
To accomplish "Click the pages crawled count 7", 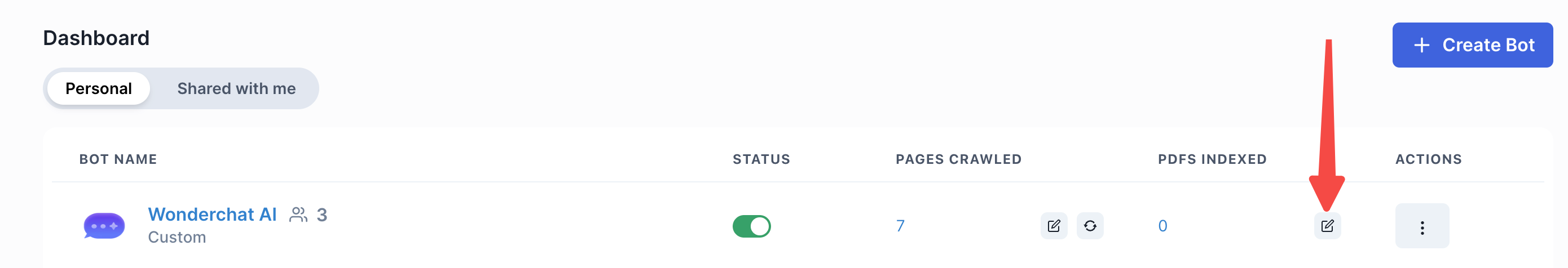I will 900,226.
